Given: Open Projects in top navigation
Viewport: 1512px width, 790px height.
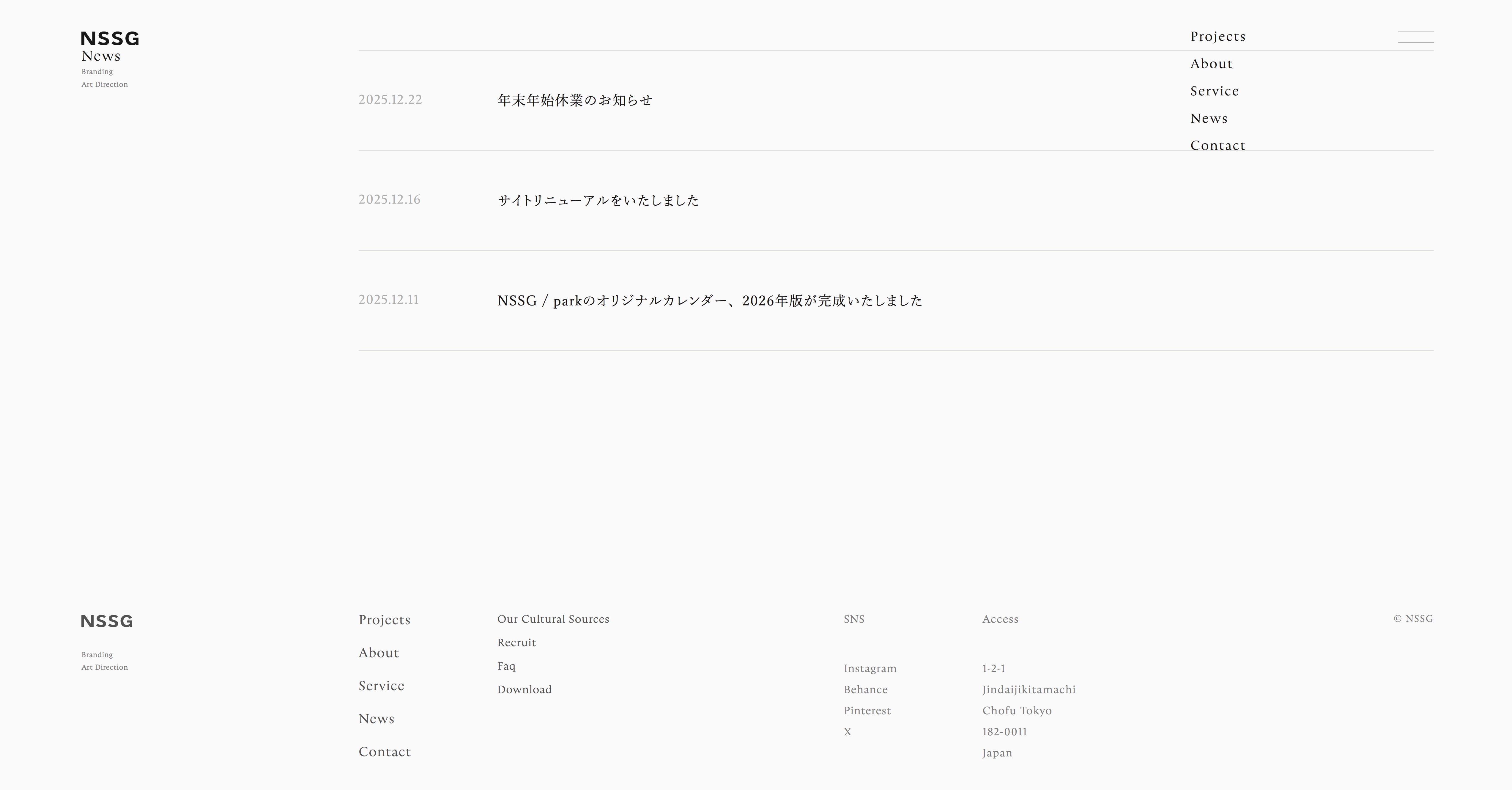Looking at the screenshot, I should (1217, 36).
